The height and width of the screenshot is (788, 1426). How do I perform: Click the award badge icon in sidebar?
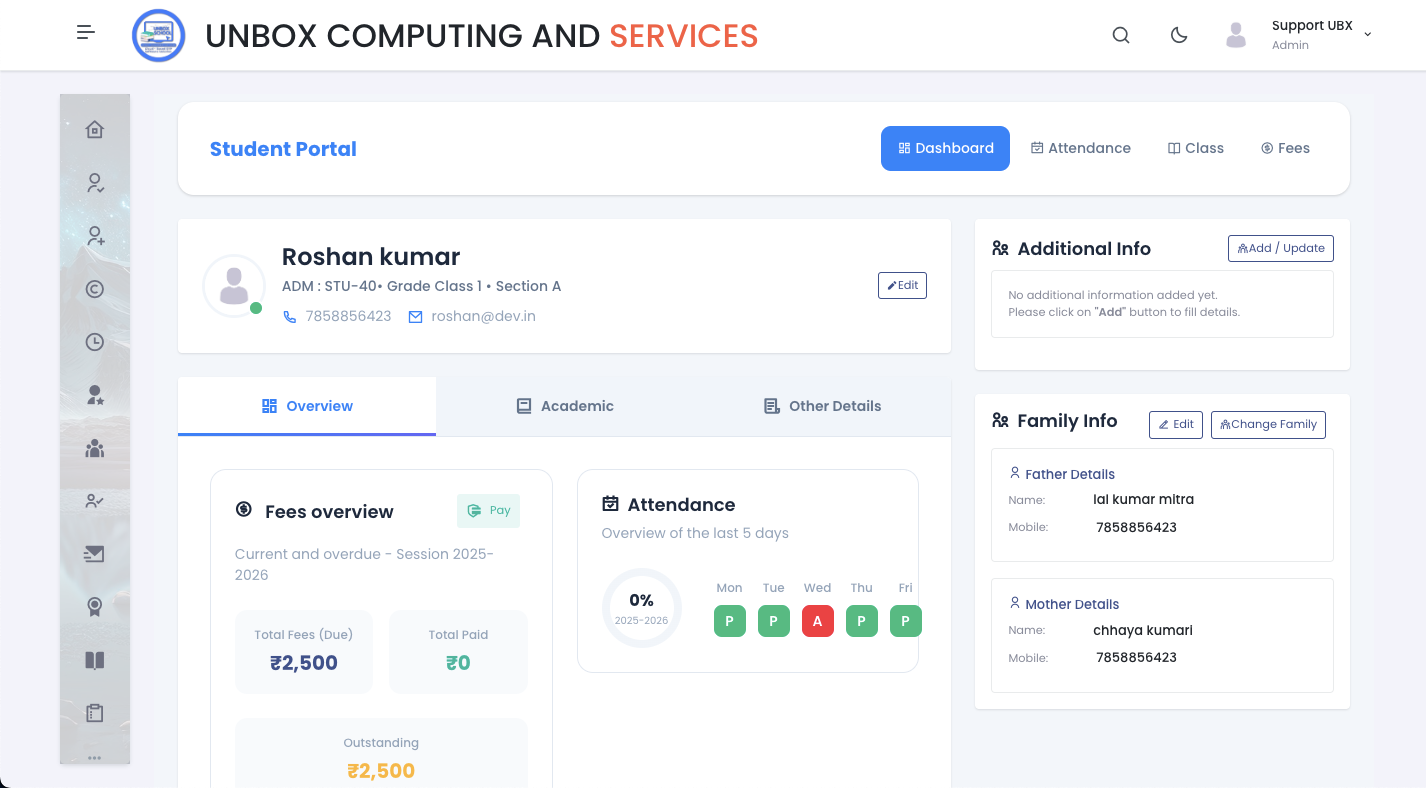tap(95, 607)
